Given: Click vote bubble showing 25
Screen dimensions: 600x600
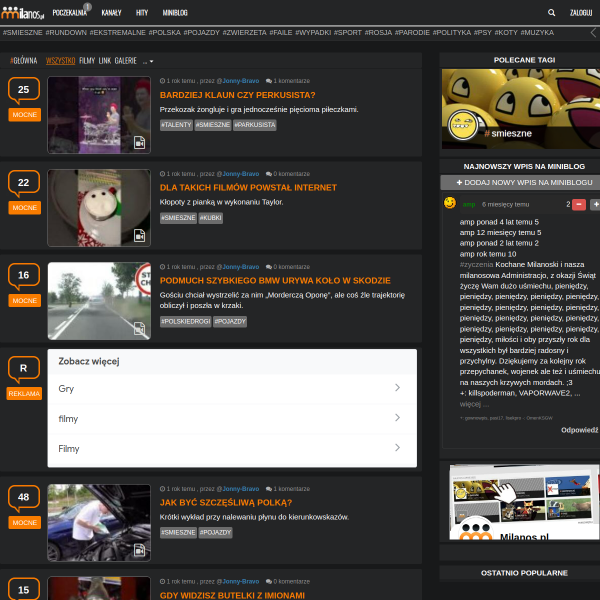Looking at the screenshot, I should (24, 90).
